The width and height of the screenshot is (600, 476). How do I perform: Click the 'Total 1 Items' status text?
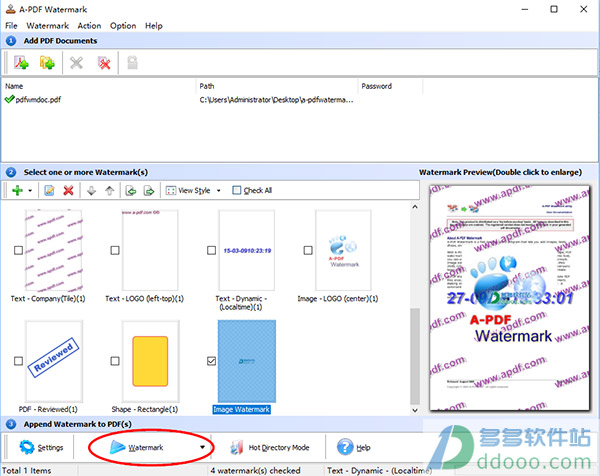26,471
